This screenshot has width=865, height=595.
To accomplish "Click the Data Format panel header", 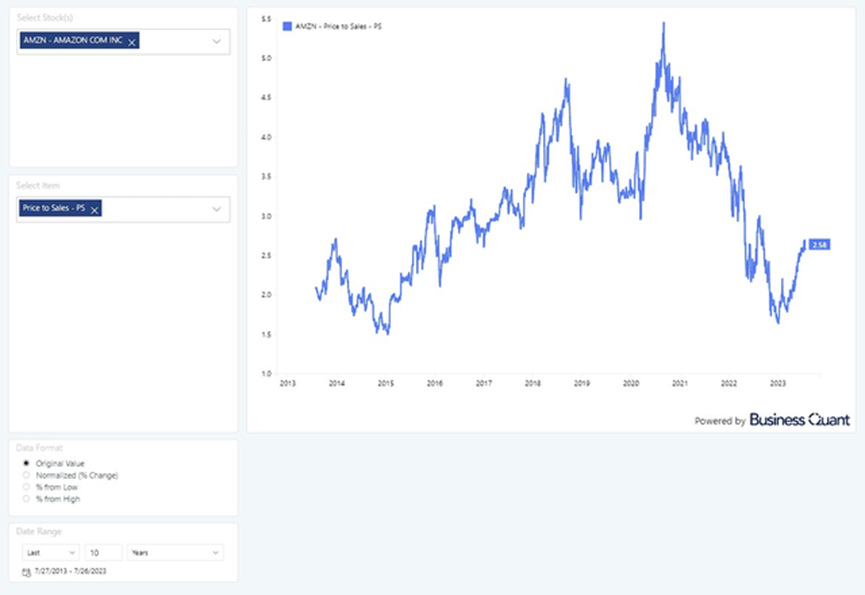I will point(40,449).
